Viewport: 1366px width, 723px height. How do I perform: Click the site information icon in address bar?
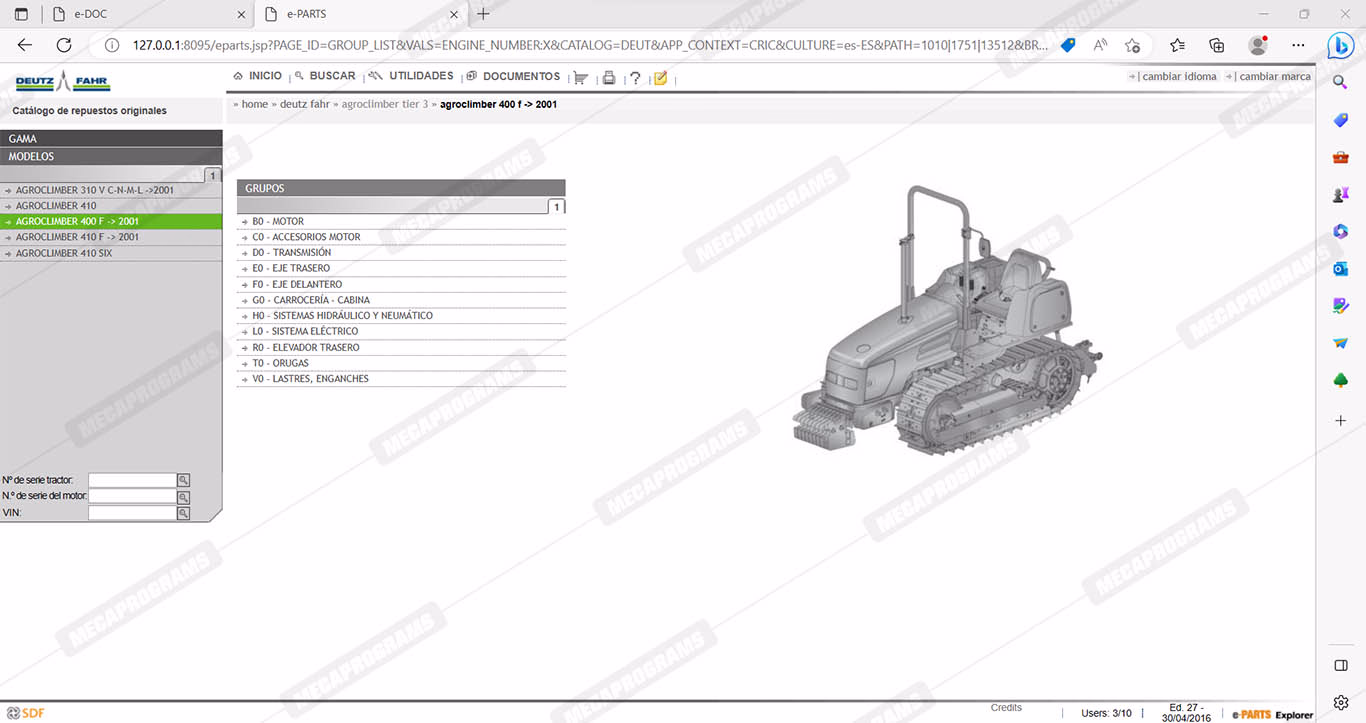112,45
